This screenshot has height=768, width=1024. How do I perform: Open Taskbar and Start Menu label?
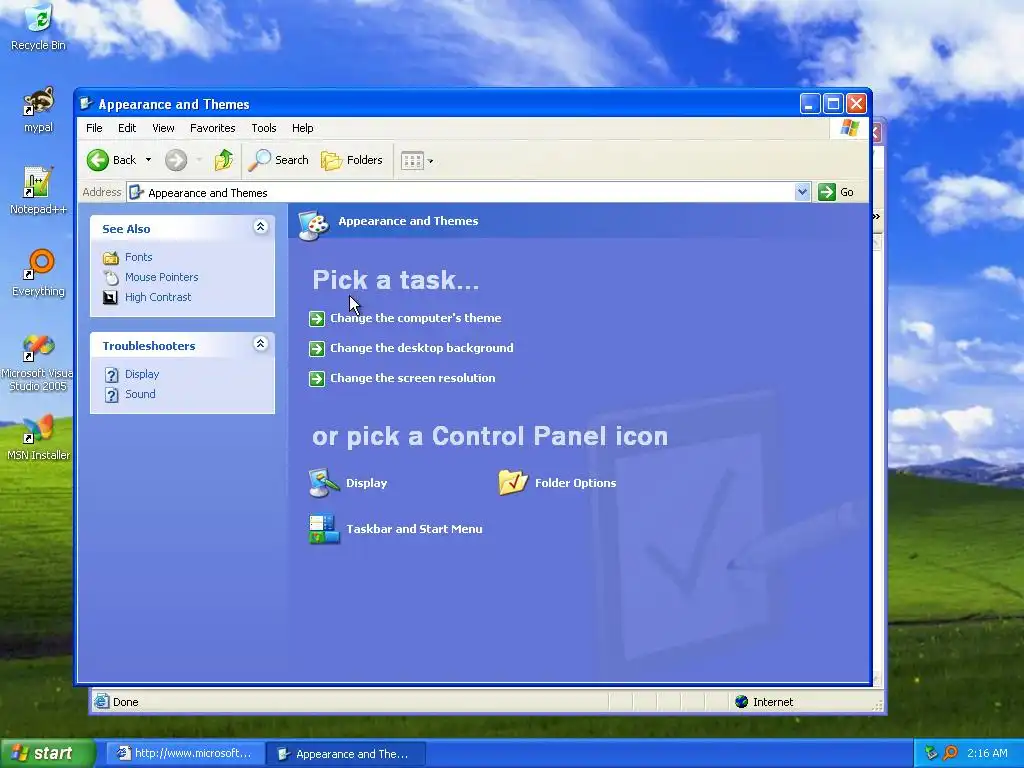[414, 529]
